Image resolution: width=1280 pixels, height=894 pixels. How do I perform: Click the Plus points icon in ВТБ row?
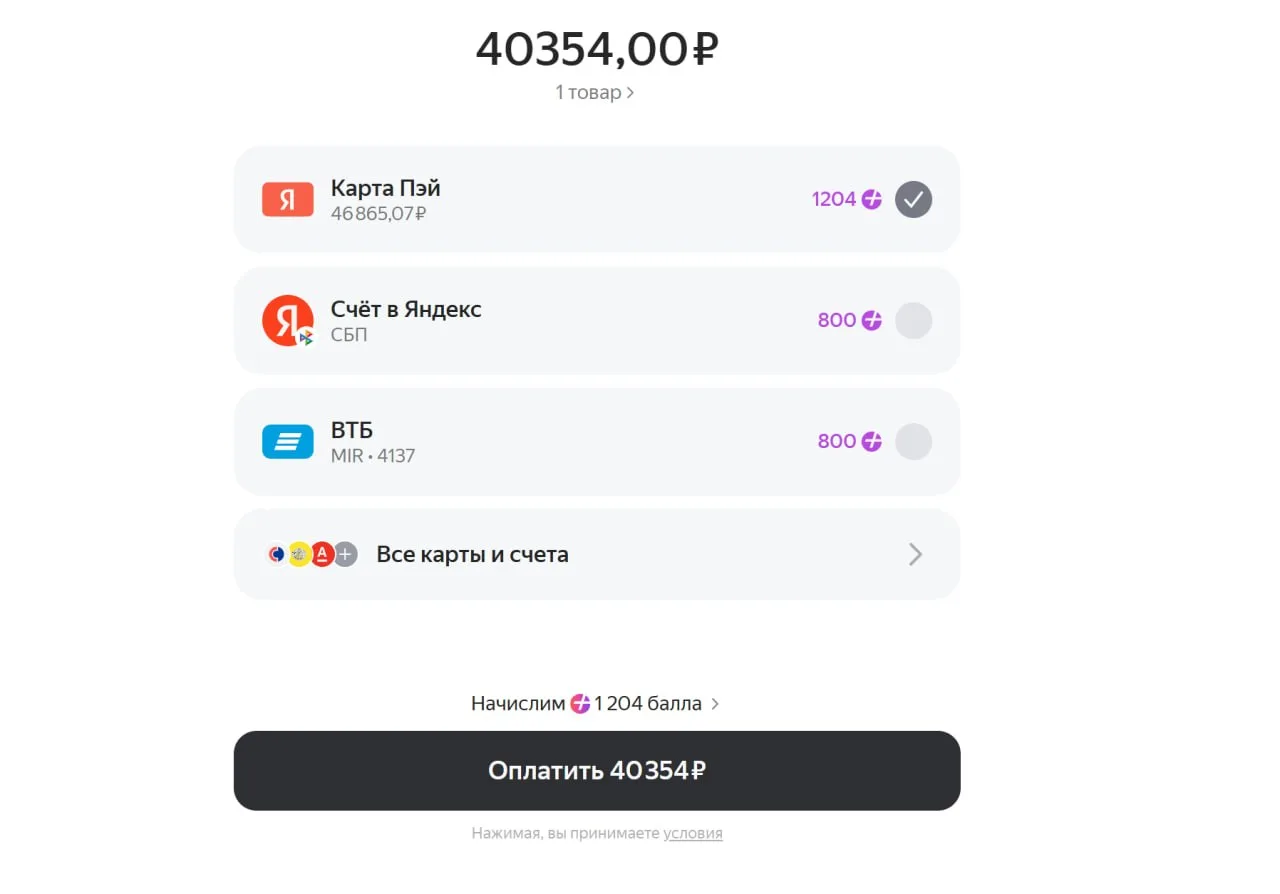872,441
